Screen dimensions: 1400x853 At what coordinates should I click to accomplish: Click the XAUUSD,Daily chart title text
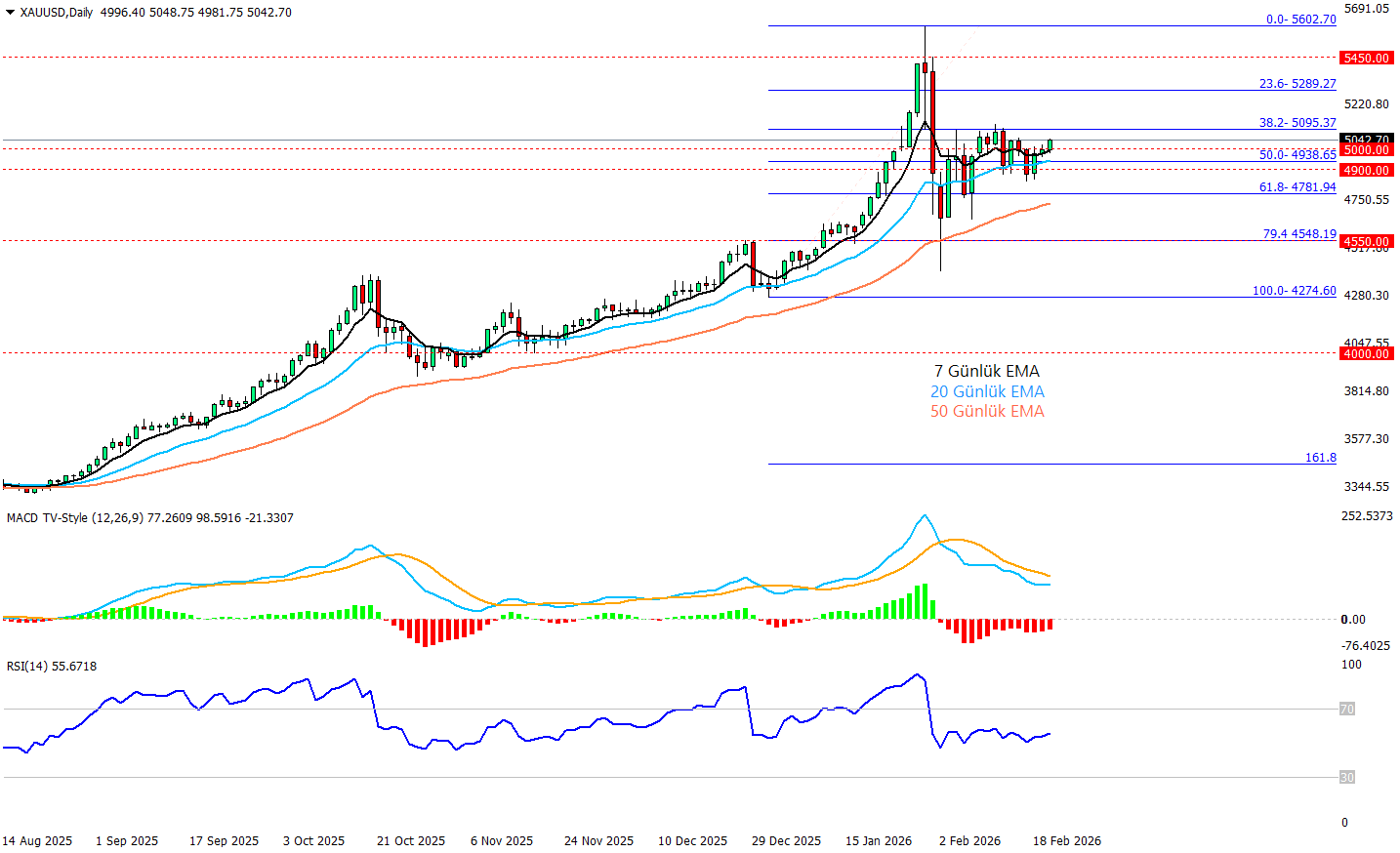pos(58,13)
